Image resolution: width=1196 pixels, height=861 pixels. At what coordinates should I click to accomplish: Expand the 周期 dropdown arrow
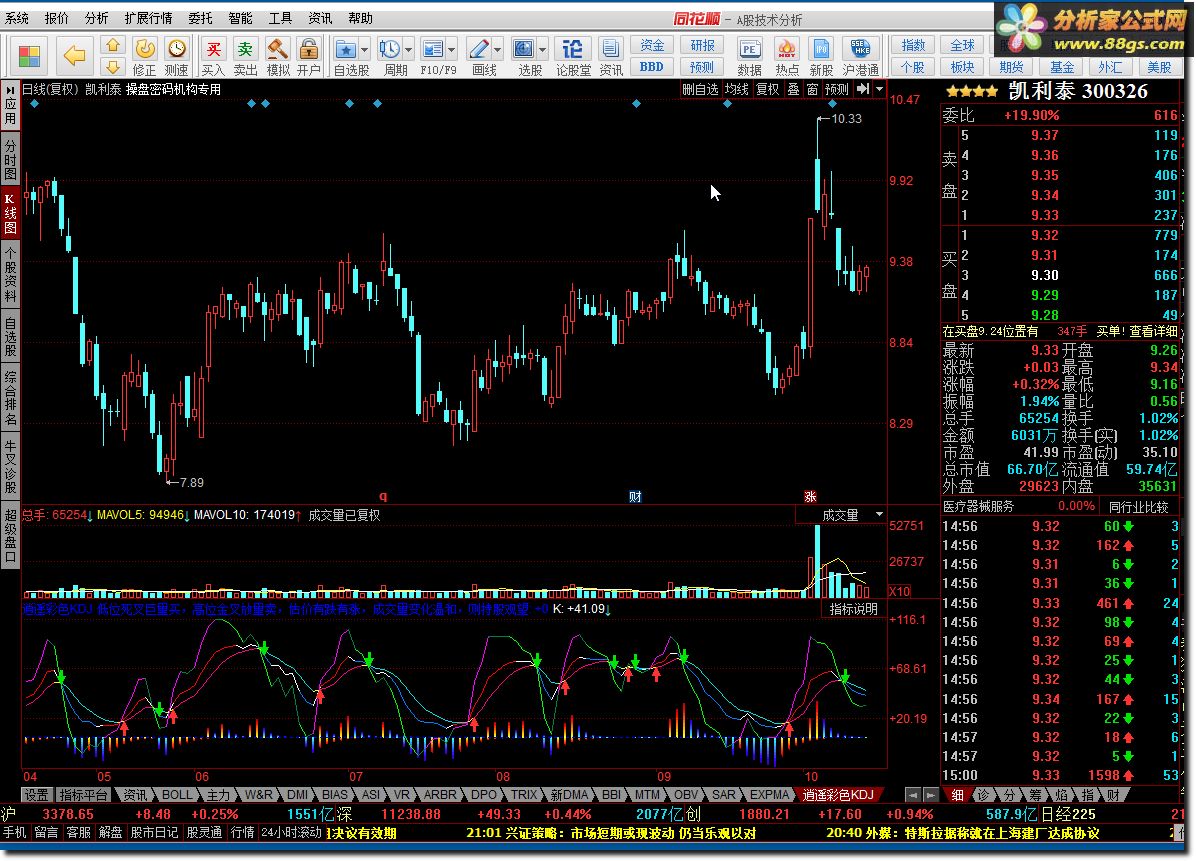point(408,50)
